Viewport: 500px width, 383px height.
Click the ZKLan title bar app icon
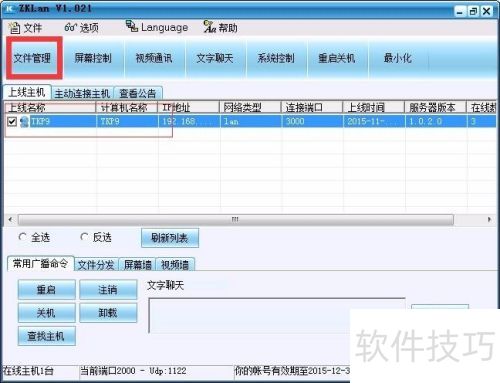pos(9,8)
